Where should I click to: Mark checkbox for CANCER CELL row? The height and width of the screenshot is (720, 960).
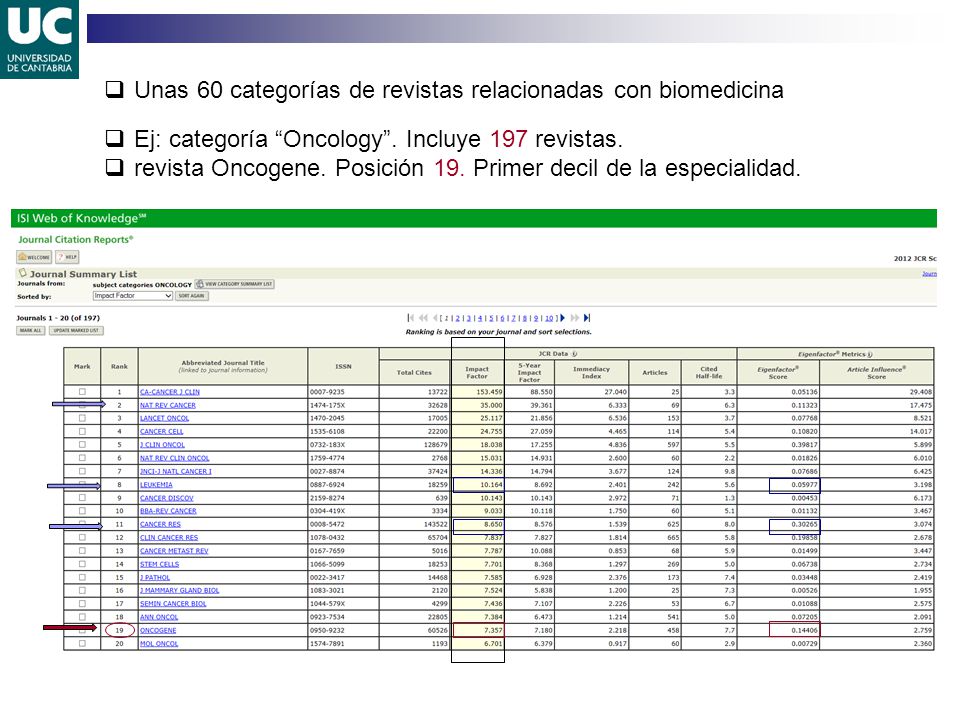coord(82,432)
